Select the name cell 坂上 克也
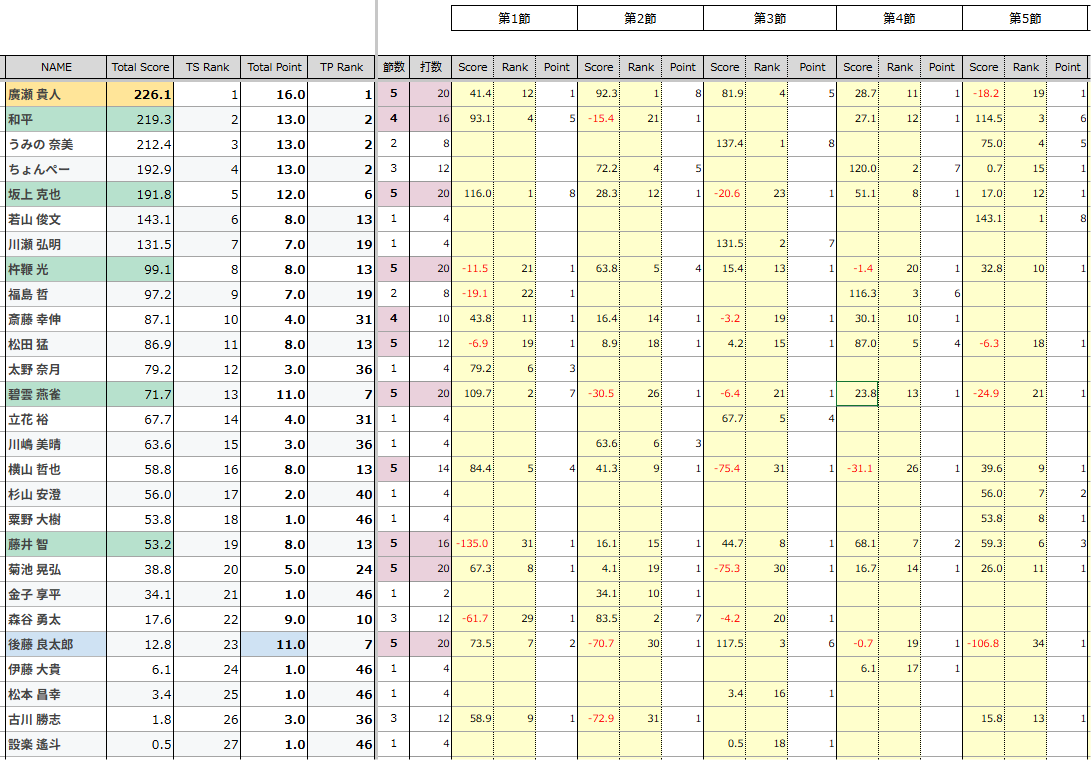This screenshot has width=1091, height=760. point(56,195)
